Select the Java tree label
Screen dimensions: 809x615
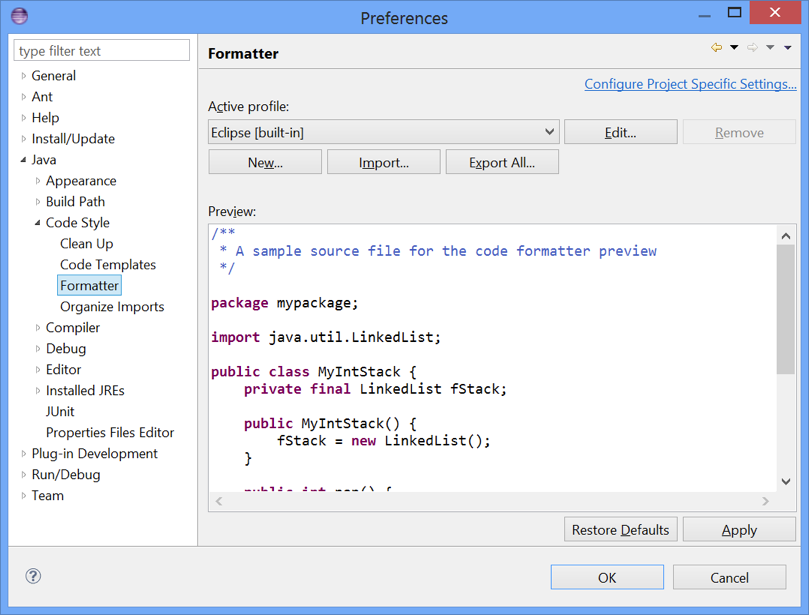44,160
